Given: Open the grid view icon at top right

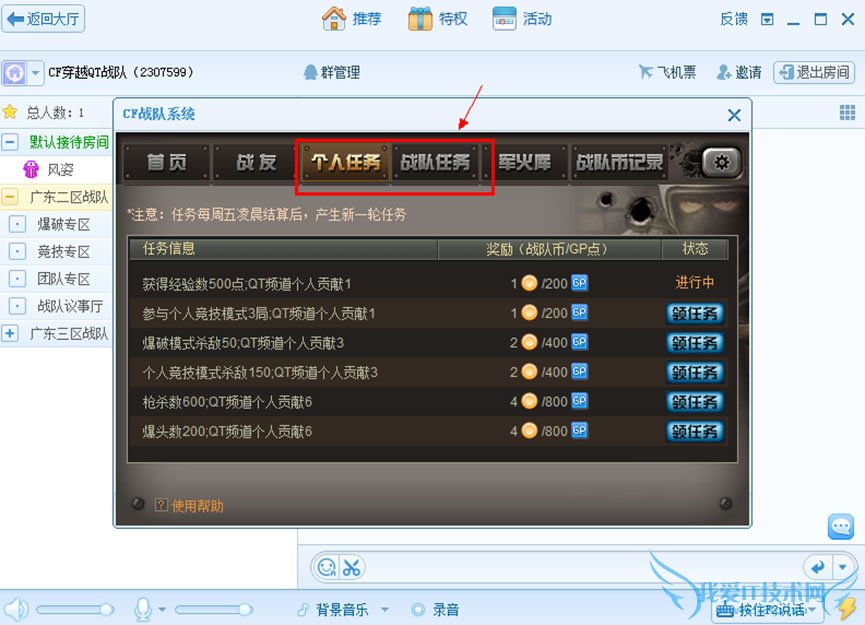Looking at the screenshot, I should [x=847, y=113].
